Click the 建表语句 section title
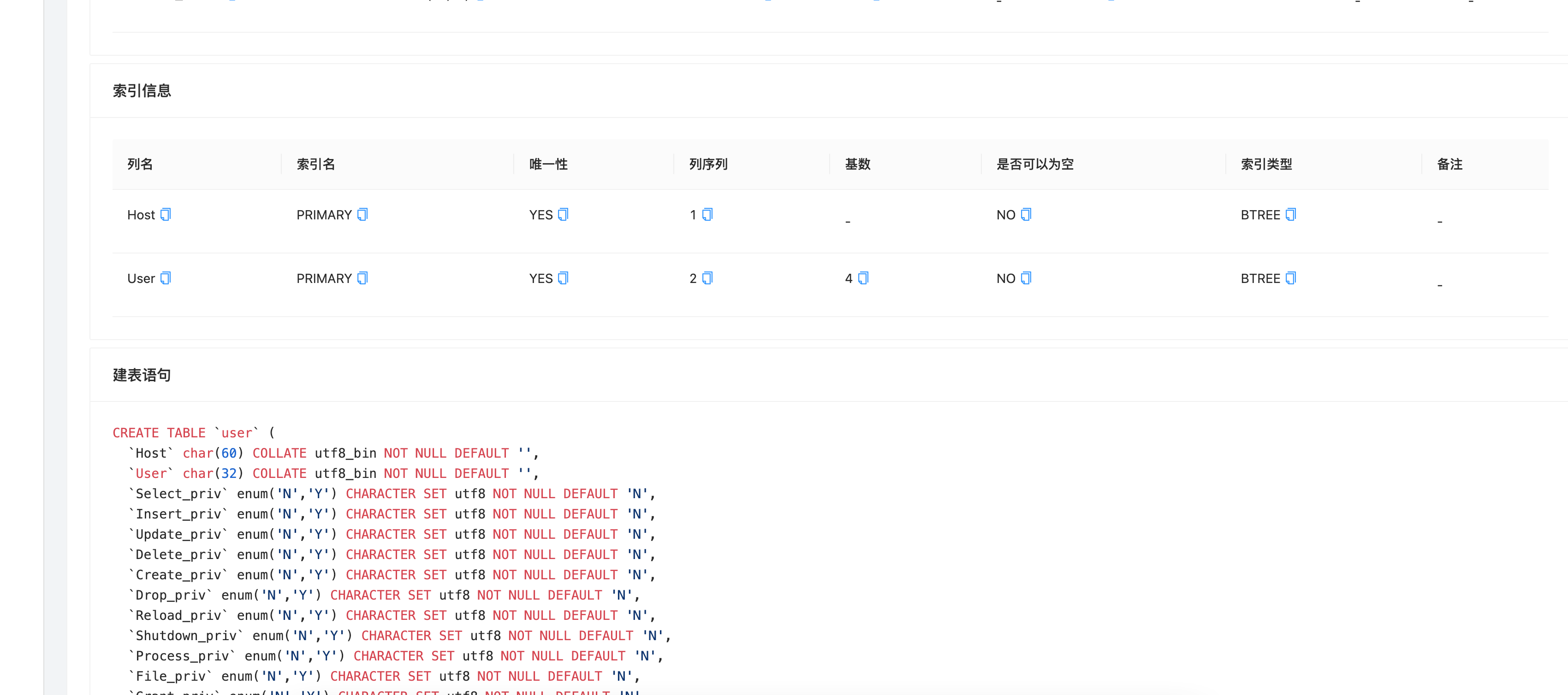 click(142, 375)
